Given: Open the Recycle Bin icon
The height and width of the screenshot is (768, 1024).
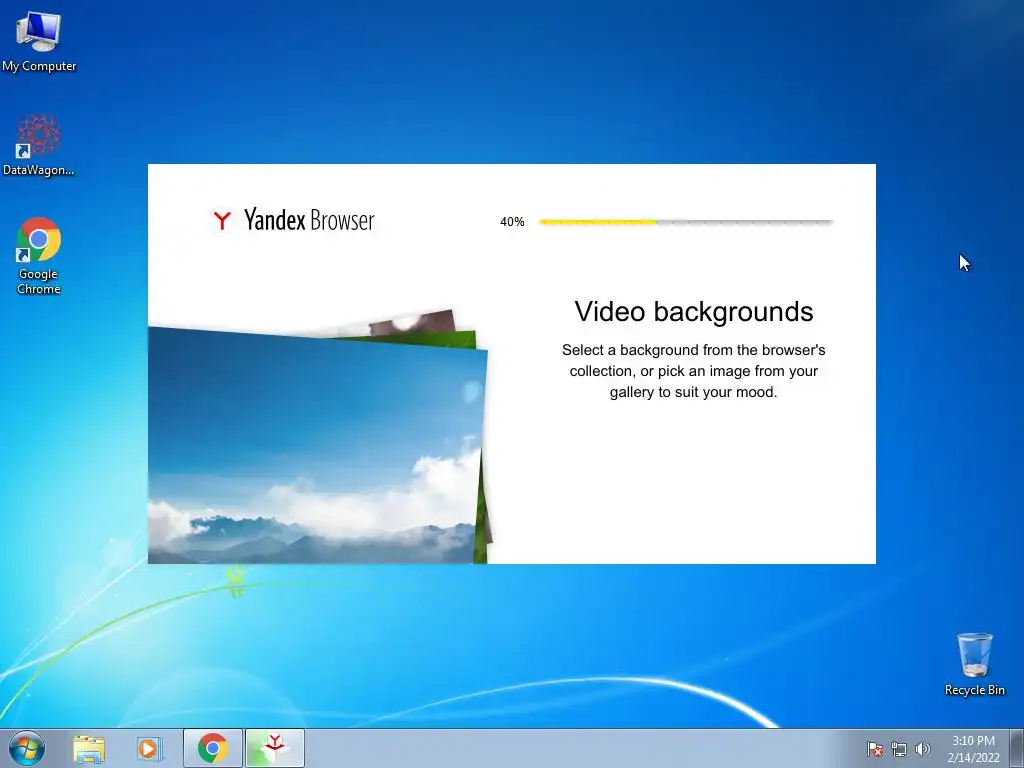Looking at the screenshot, I should coord(974,664).
